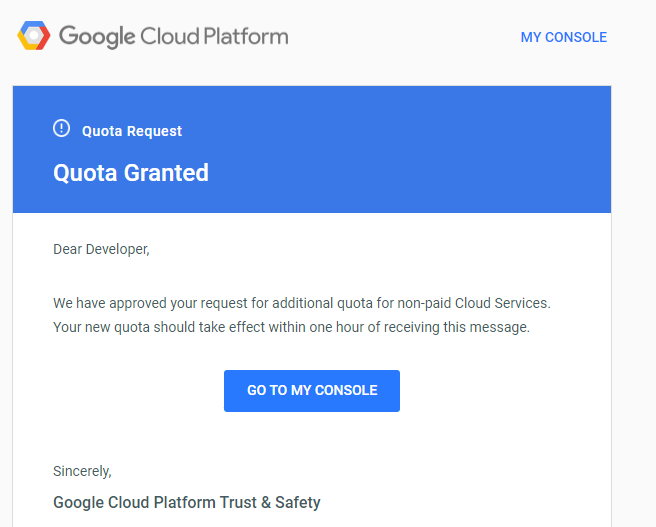The height and width of the screenshot is (527, 656).
Task: Click empty blue banner area right of heading
Action: click(x=410, y=173)
